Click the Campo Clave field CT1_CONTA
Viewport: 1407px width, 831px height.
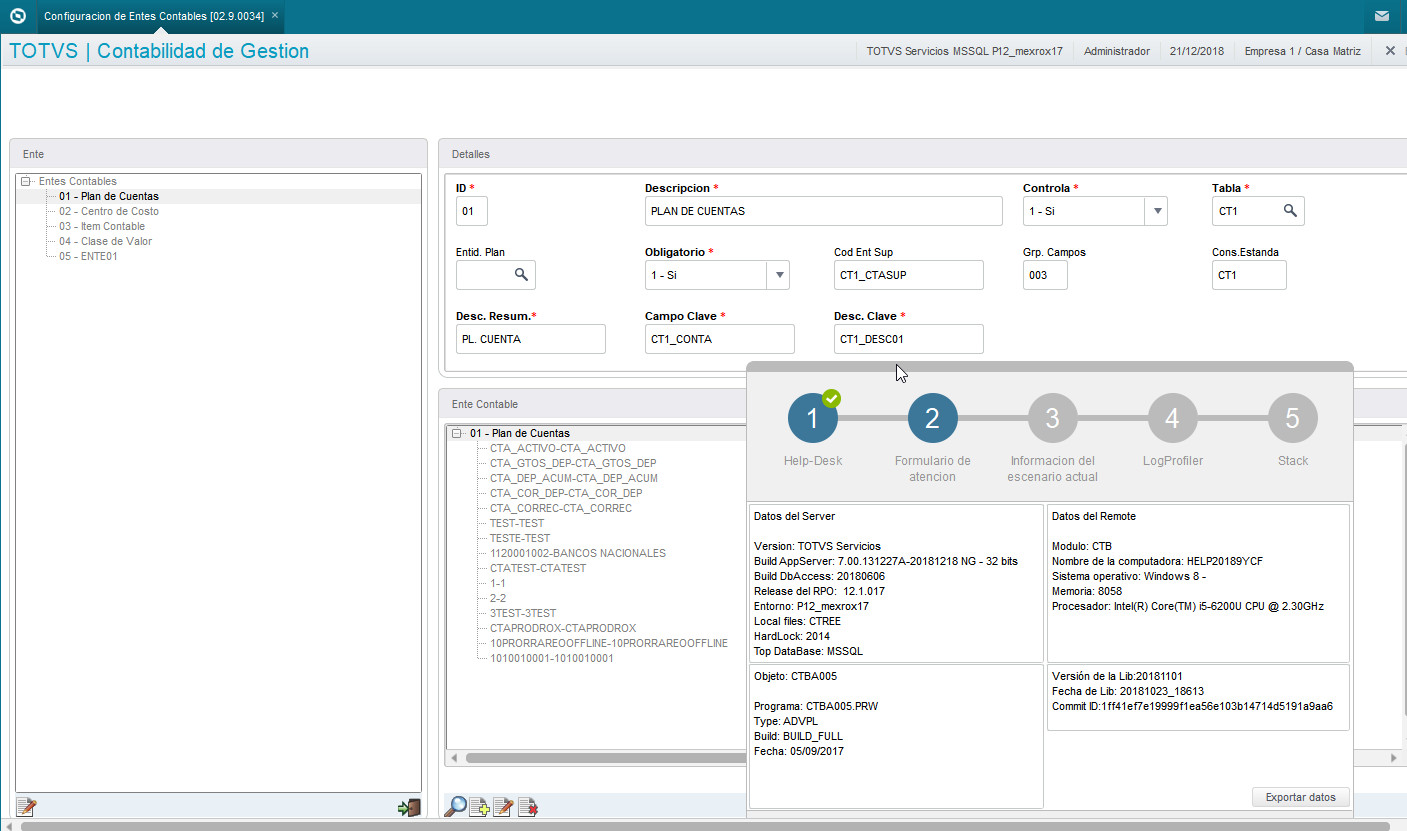[x=719, y=339]
